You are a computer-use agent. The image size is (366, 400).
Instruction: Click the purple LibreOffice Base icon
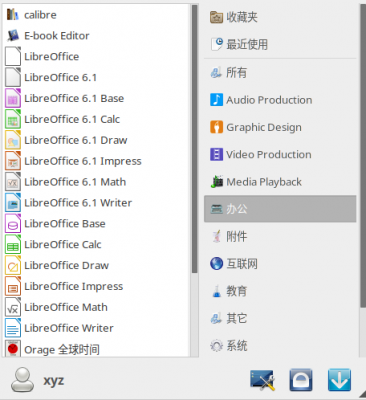(13, 224)
